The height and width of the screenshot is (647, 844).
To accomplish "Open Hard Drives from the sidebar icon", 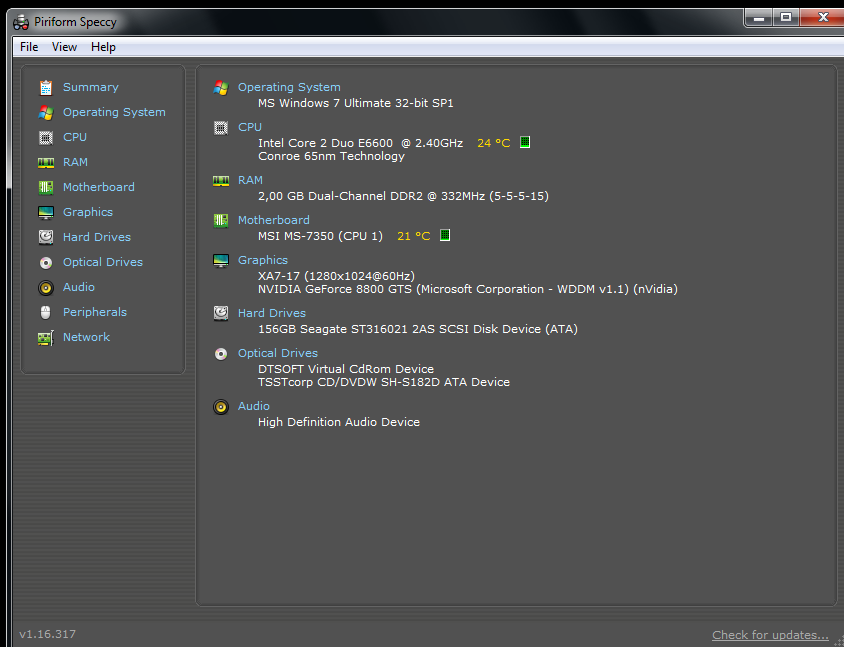I will (46, 237).
